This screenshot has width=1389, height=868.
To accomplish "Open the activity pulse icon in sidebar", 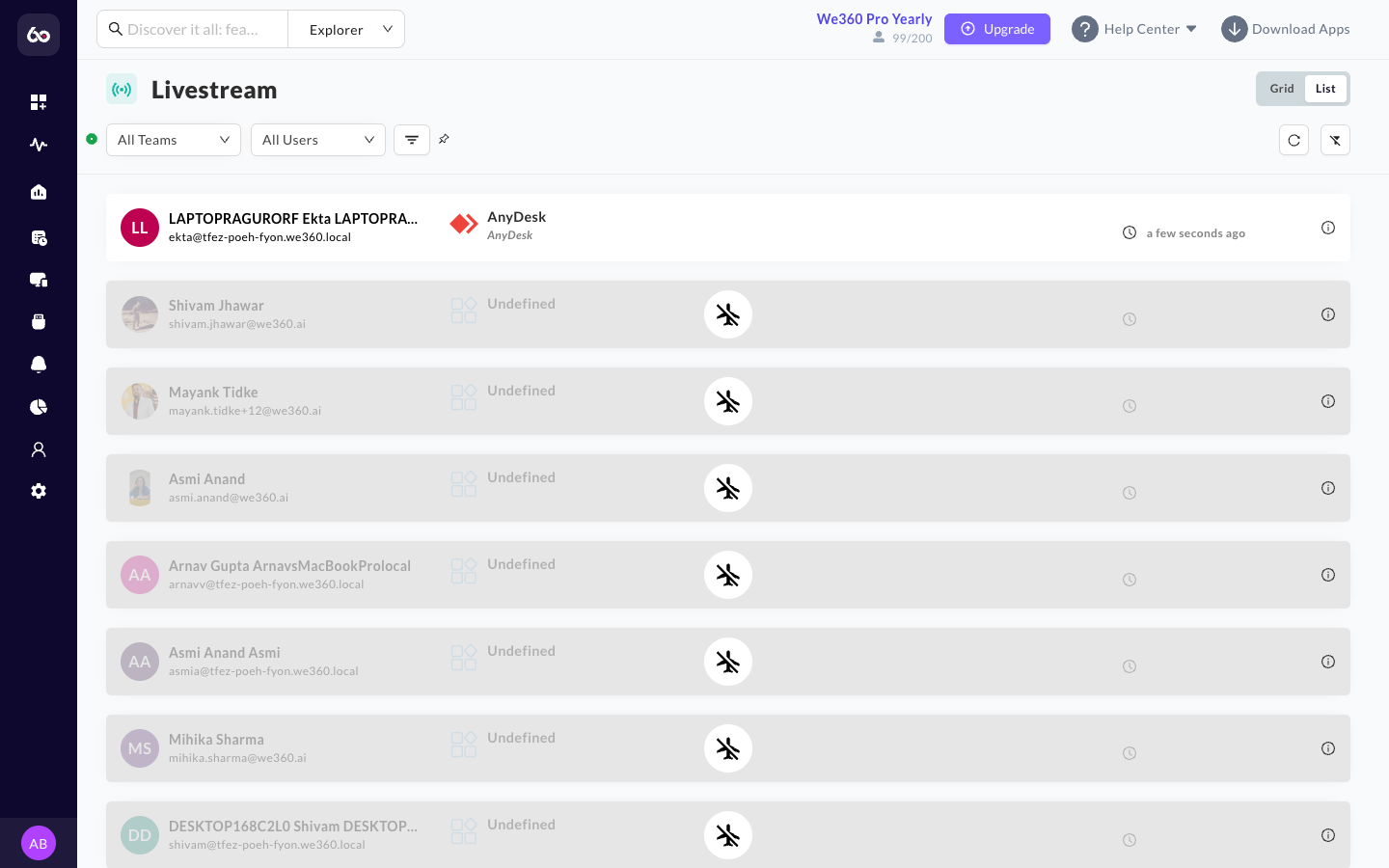I will coord(39,145).
